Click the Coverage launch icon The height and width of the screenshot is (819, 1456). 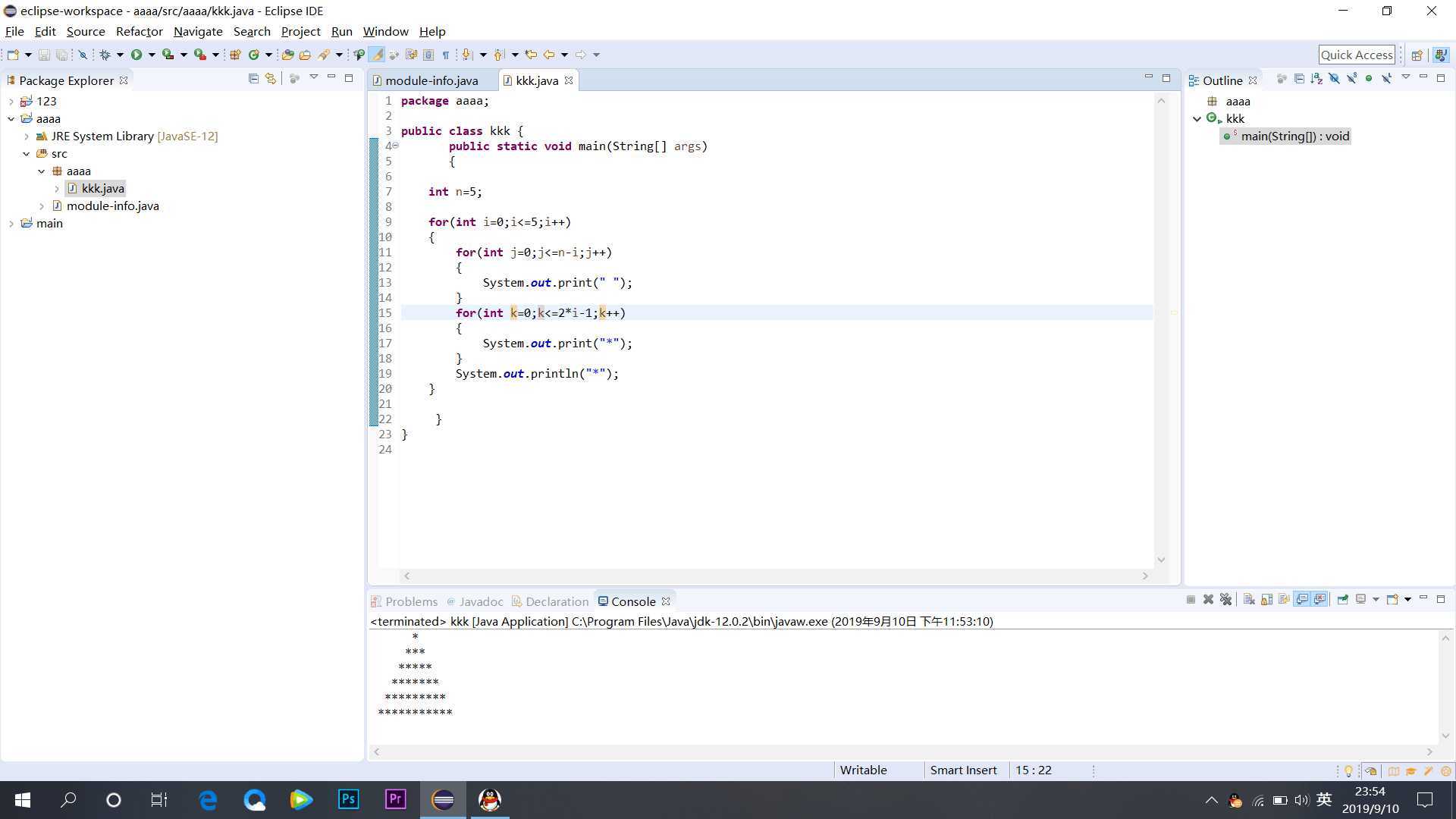tap(168, 55)
